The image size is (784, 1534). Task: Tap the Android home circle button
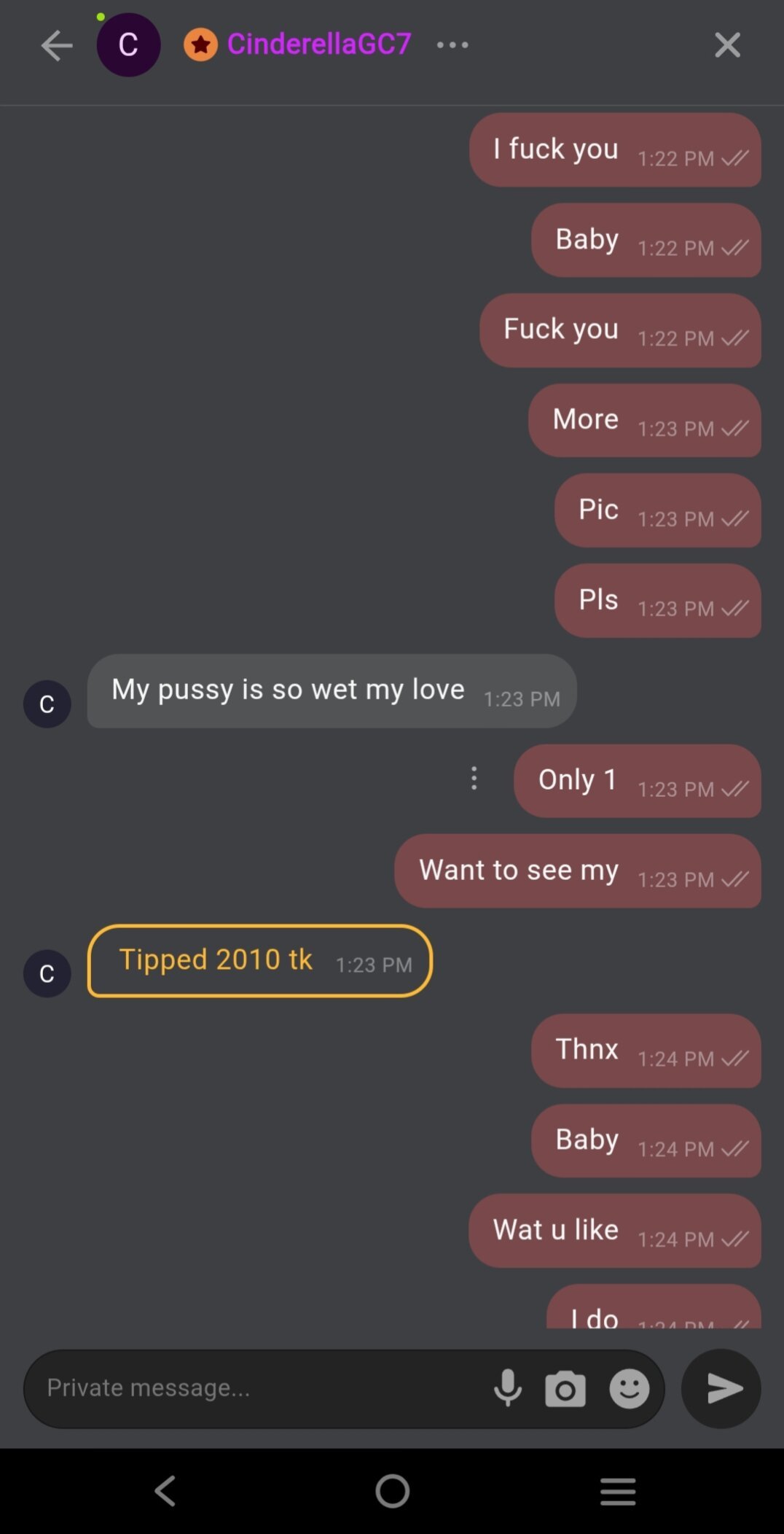click(x=393, y=1491)
